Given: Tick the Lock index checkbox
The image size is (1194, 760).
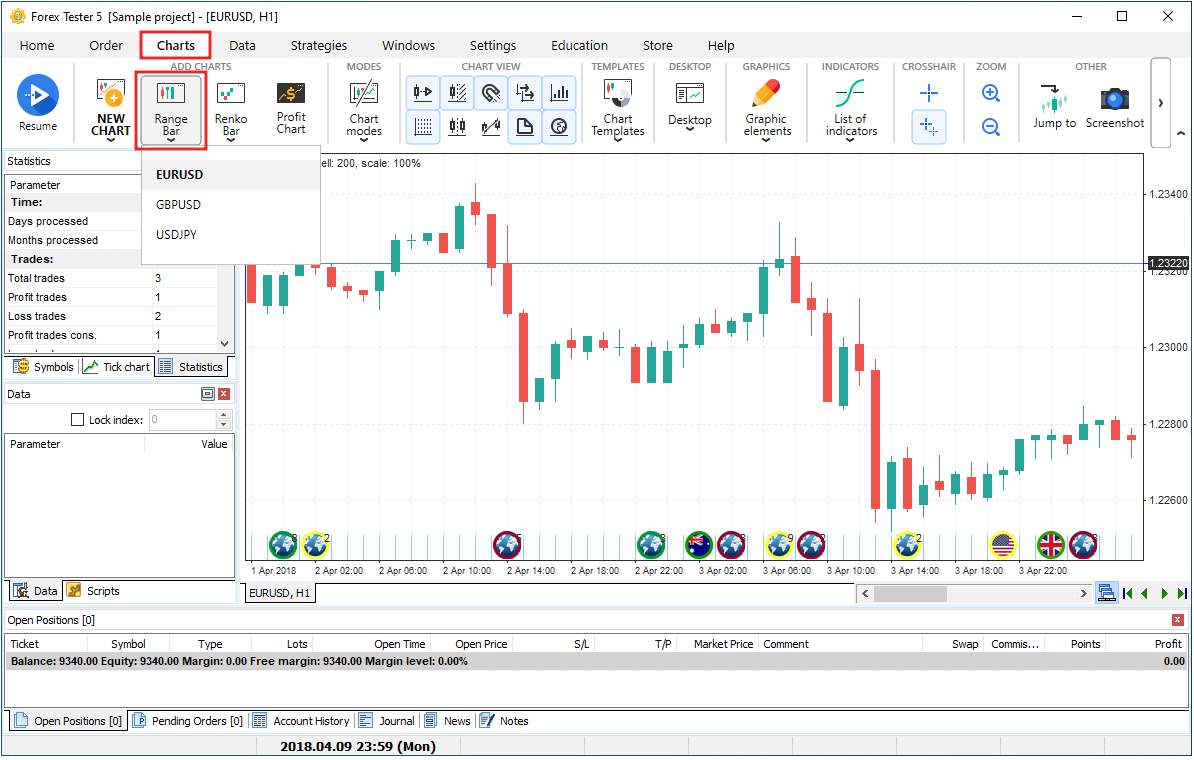Looking at the screenshot, I should point(78,420).
